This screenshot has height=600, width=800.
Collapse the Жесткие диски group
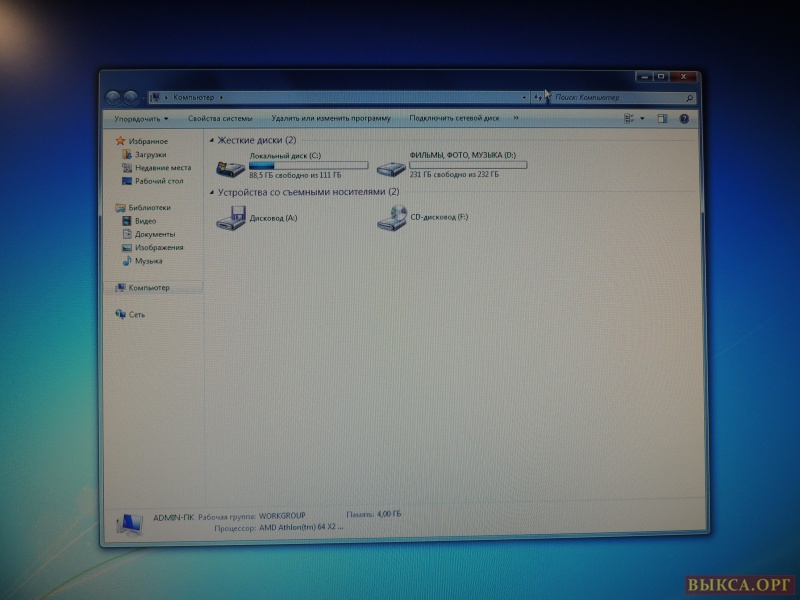[212, 142]
